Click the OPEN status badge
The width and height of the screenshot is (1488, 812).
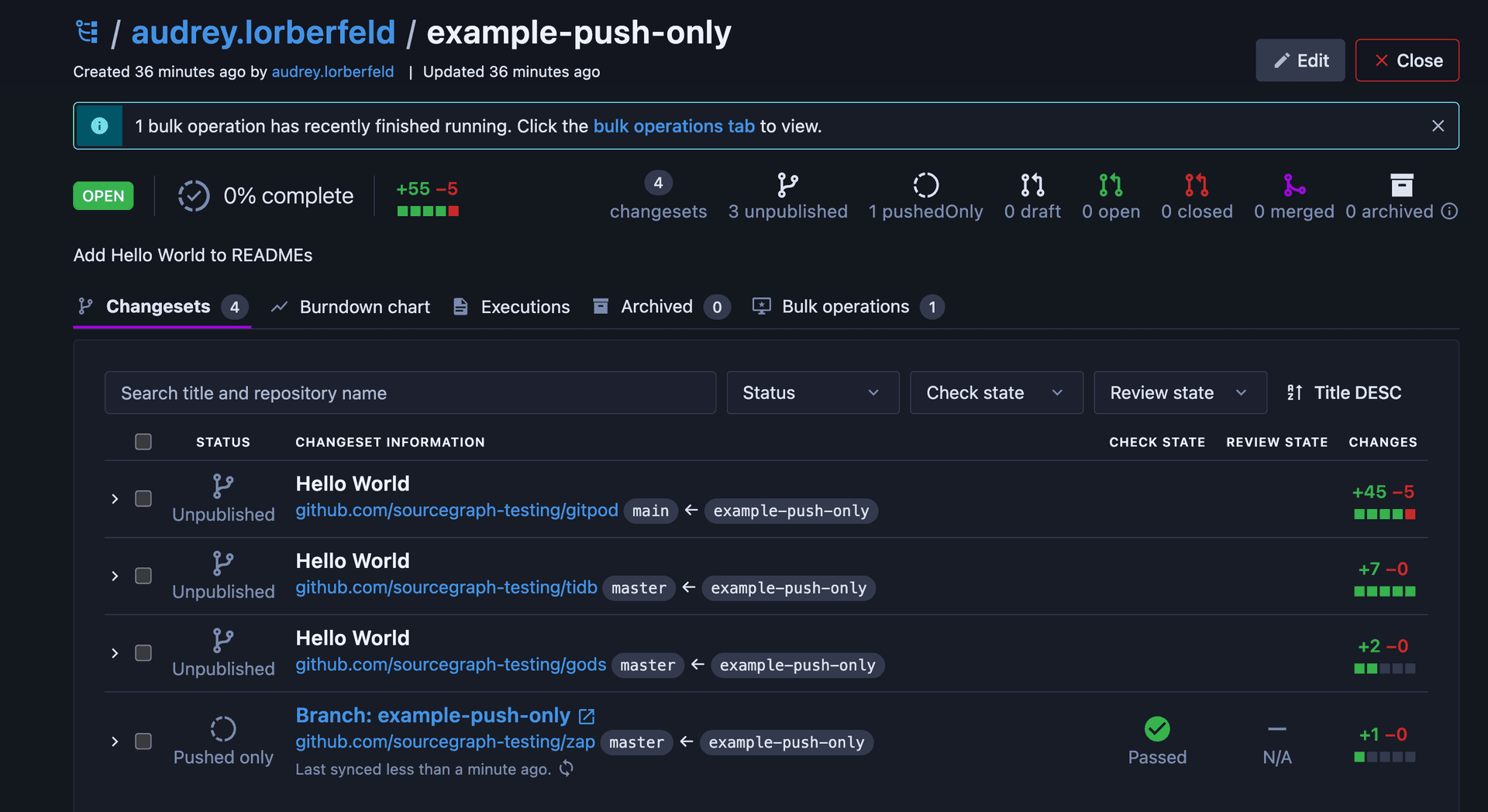103,196
